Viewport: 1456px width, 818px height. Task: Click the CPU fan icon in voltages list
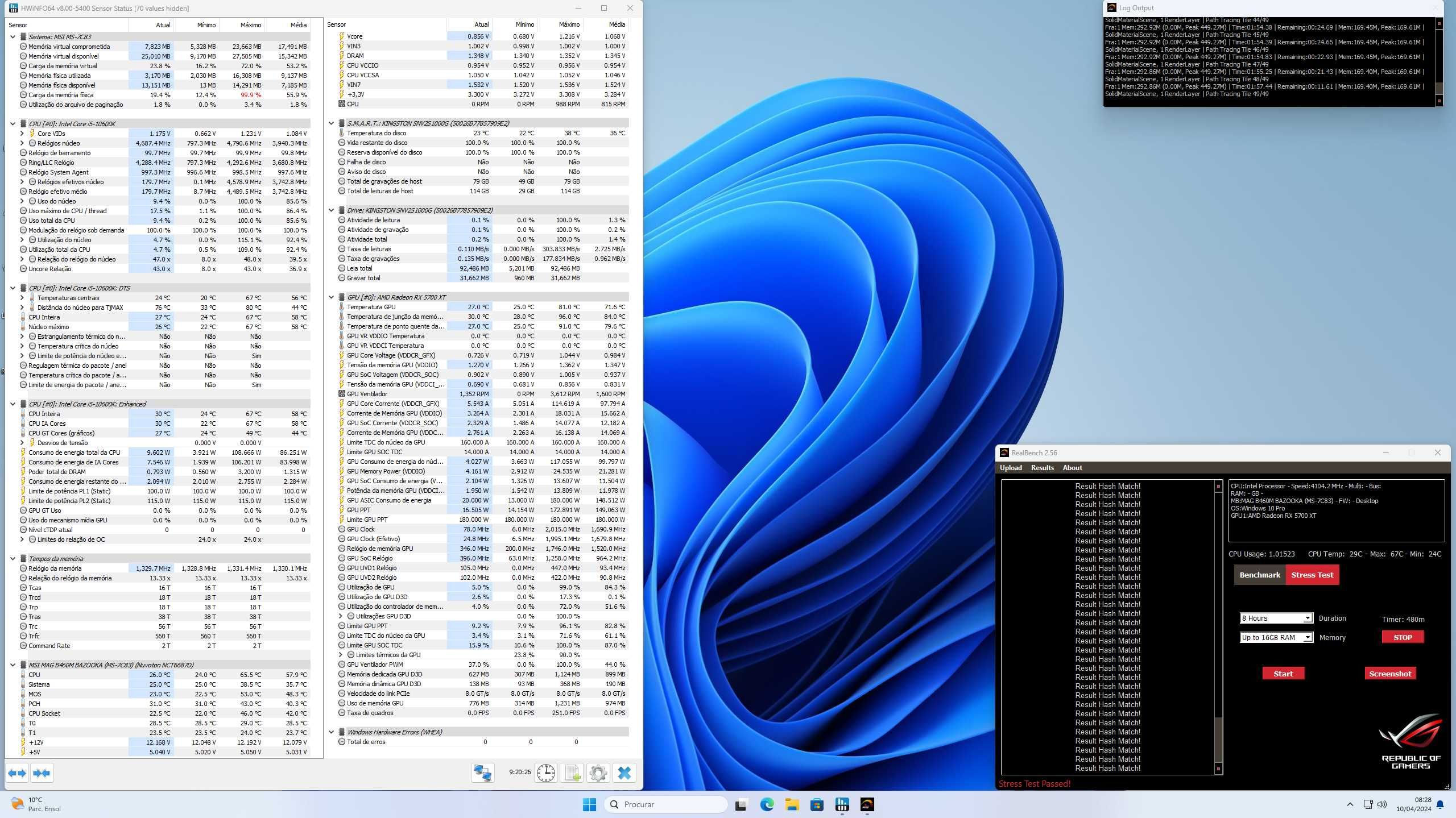click(x=342, y=104)
